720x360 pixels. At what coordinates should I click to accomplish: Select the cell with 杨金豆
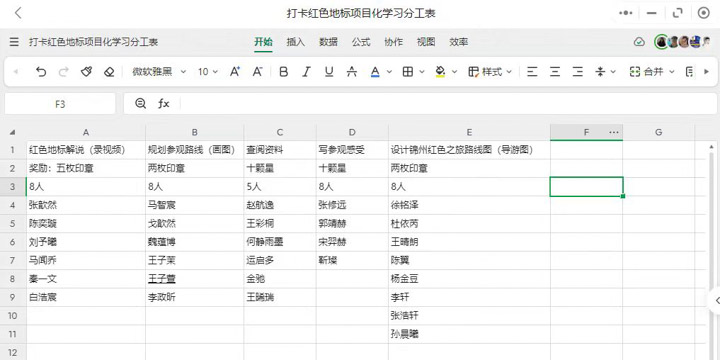(469, 279)
